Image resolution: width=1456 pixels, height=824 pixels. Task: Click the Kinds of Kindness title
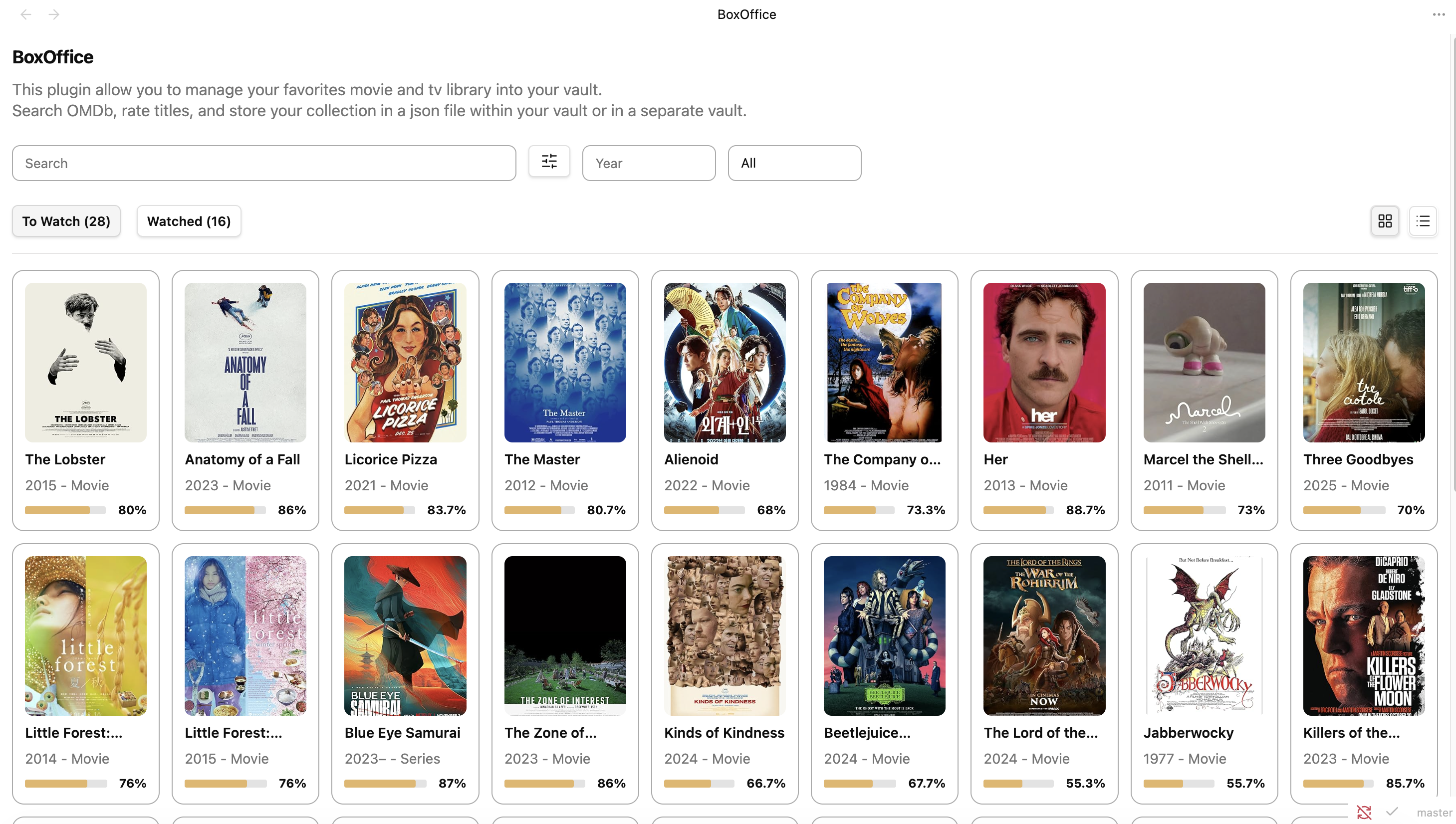click(x=724, y=732)
